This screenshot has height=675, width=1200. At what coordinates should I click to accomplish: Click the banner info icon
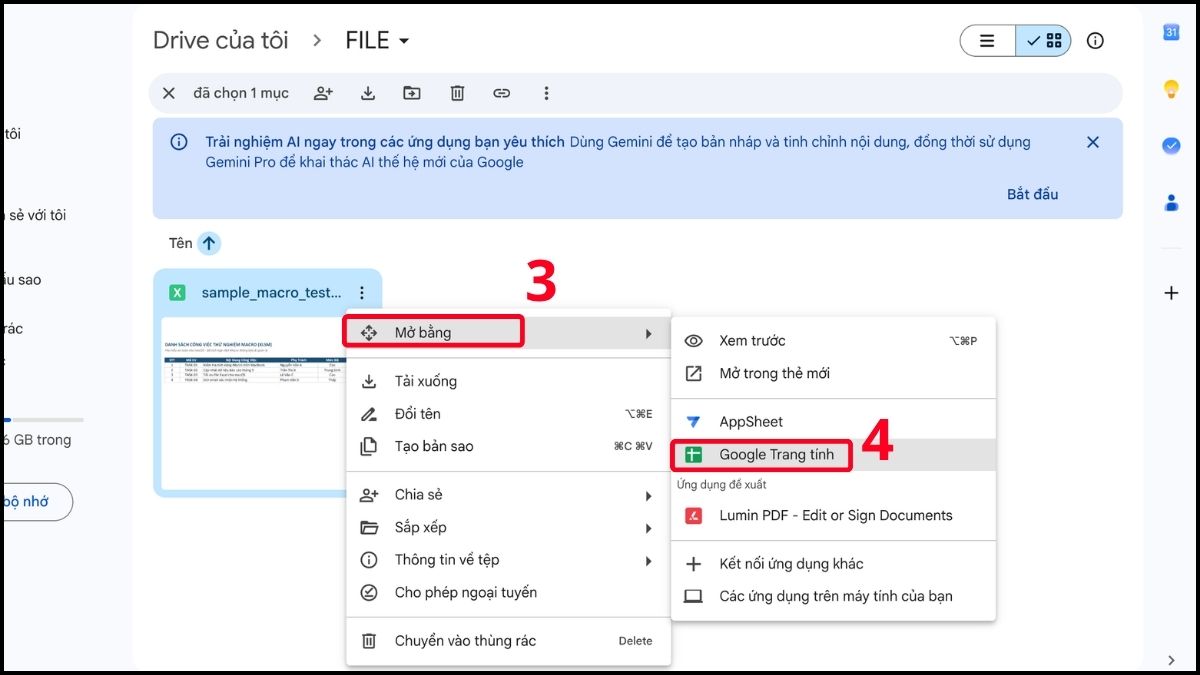click(179, 142)
